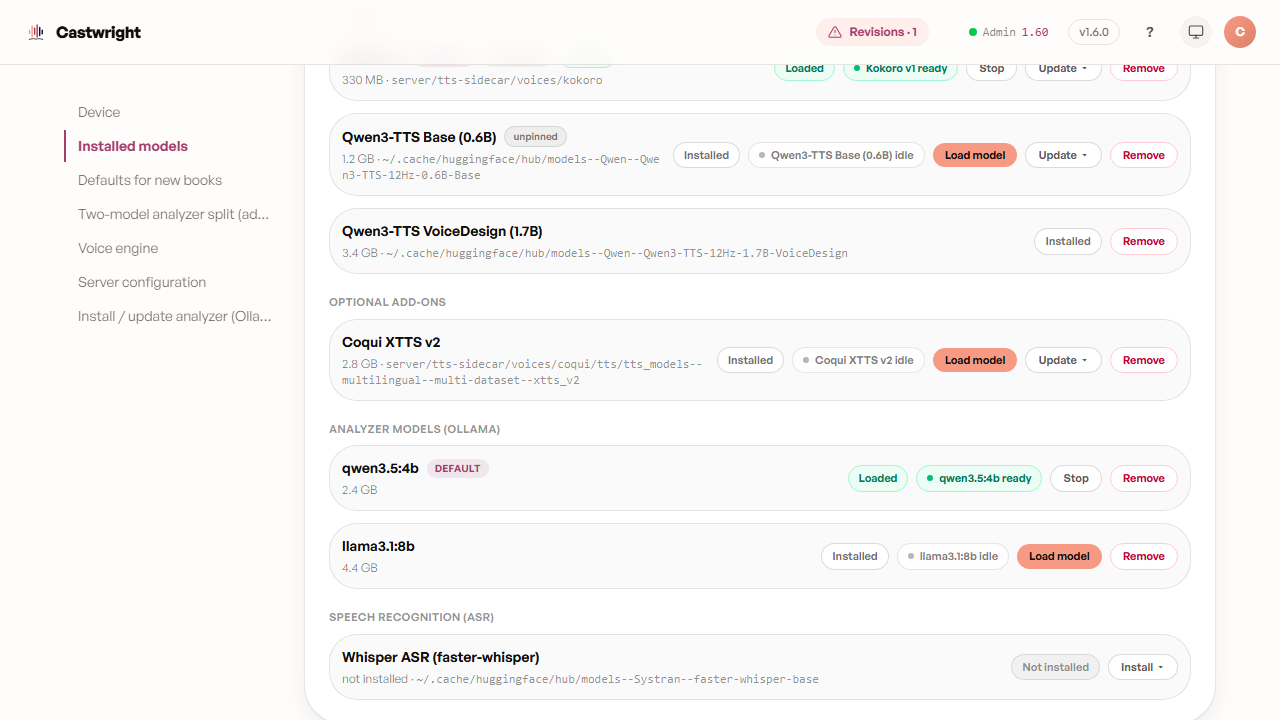Click the monitor display icon
The height and width of the screenshot is (720, 1280).
coord(1195,32)
